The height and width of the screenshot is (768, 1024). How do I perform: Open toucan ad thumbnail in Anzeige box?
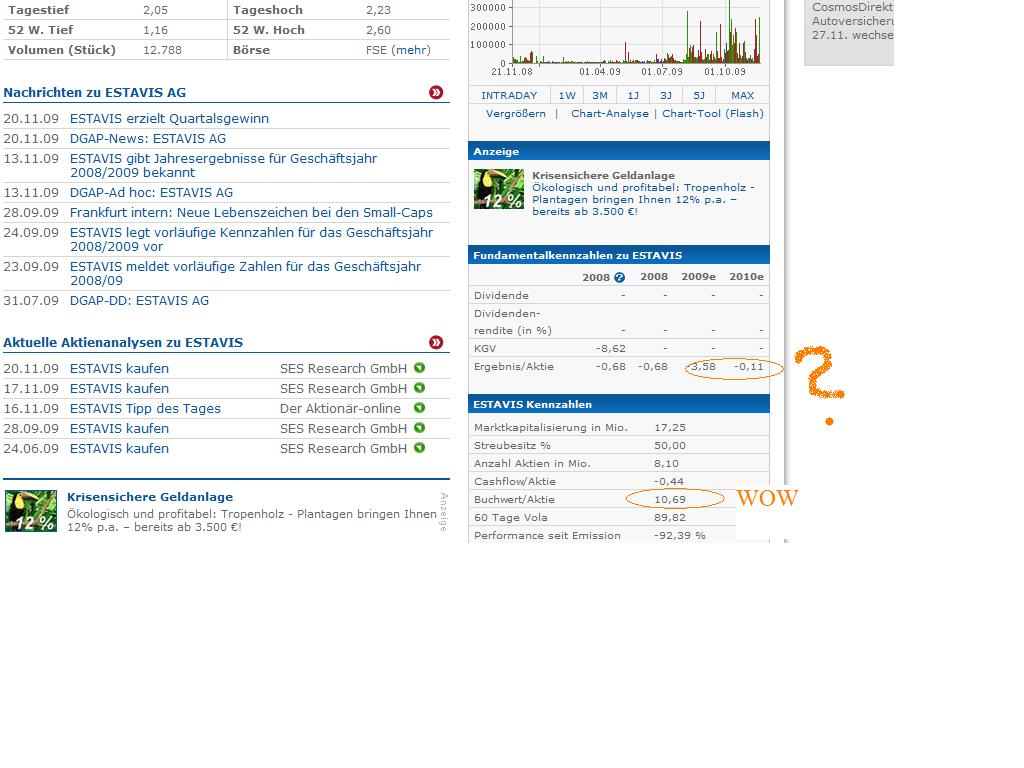click(x=499, y=189)
